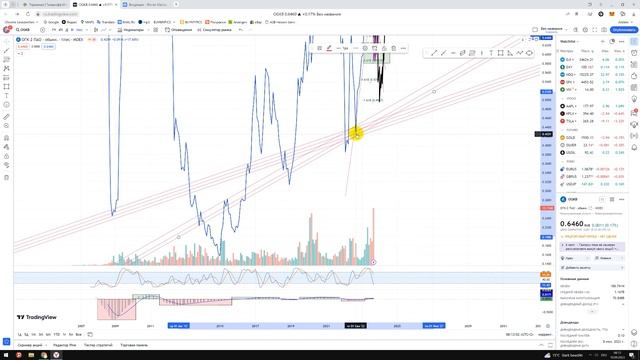Open the user profile avatar menu
This screenshot has width=640, height=360.
pyautogui.click(x=7, y=30)
